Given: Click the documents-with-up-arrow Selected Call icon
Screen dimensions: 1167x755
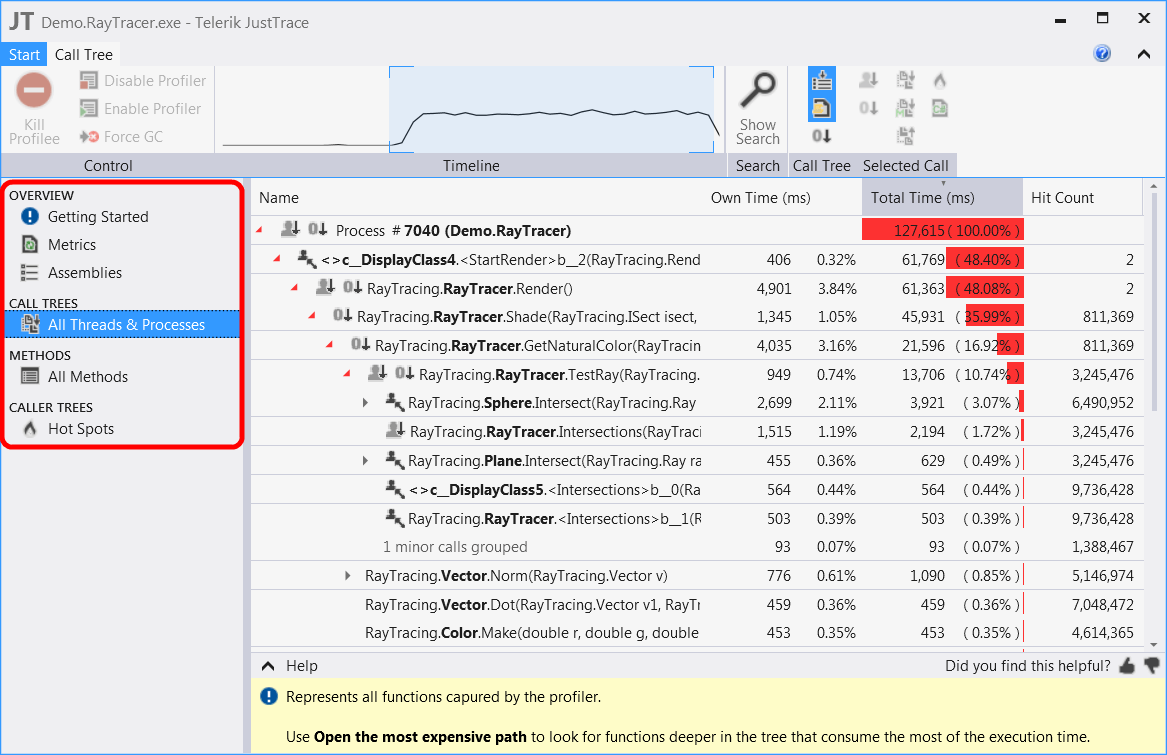Looking at the screenshot, I should point(905,136).
